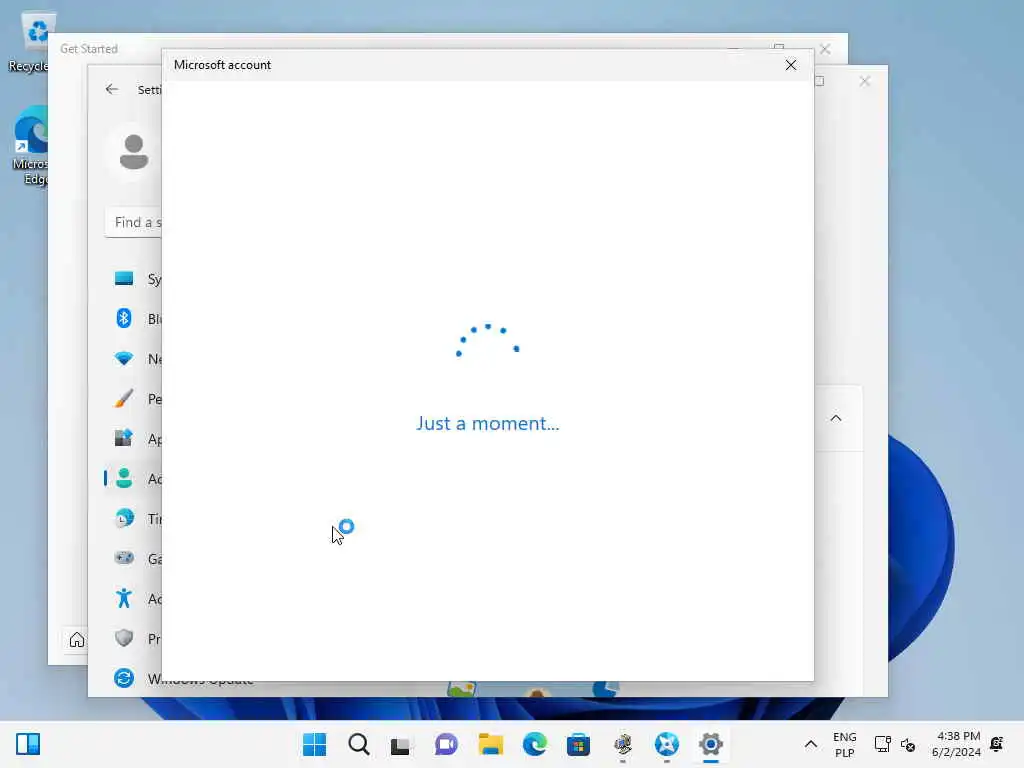Click the "Just a moment..." text
This screenshot has width=1024, height=768.
[488, 423]
